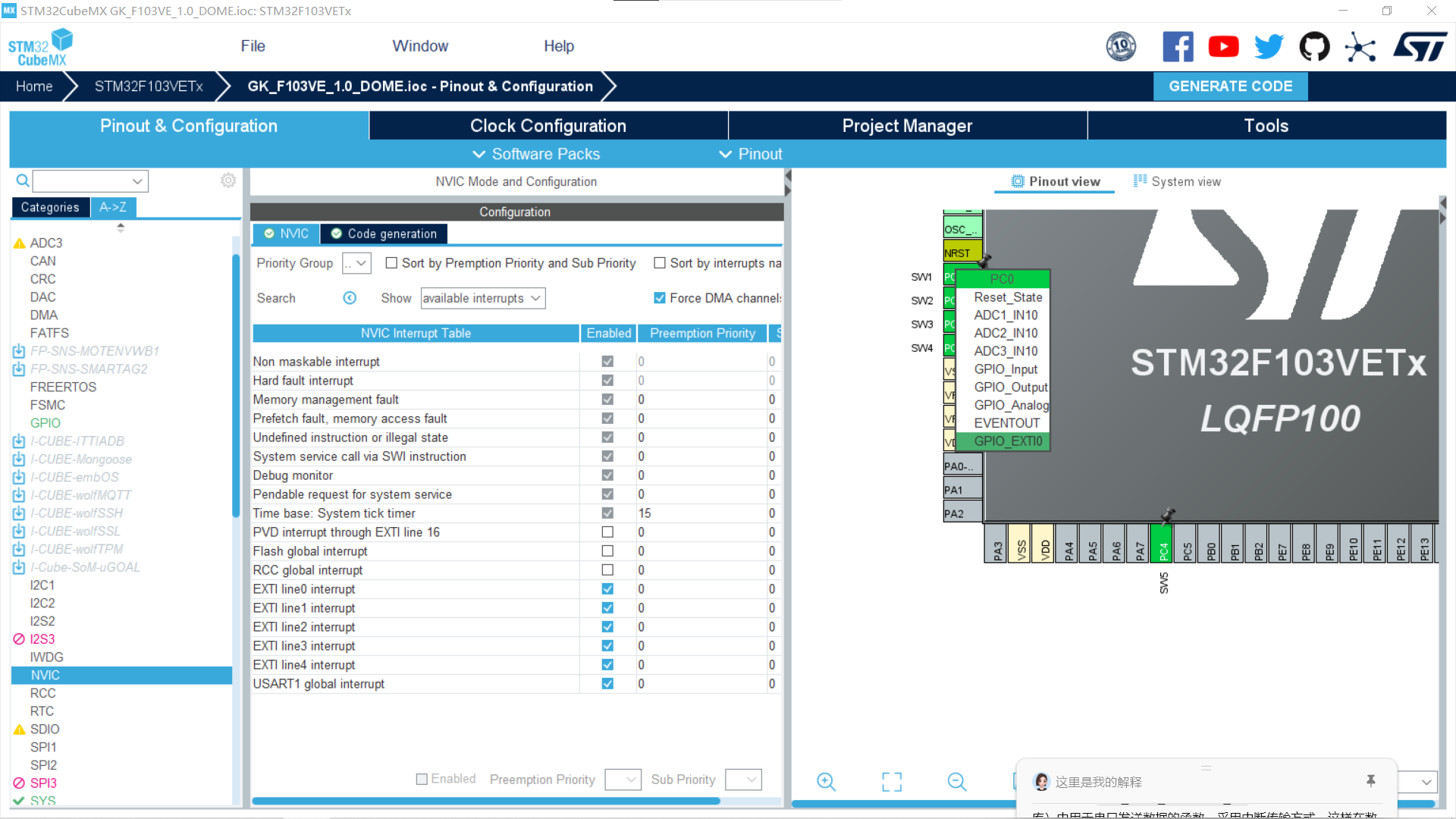Click the zoom out magnifier icon
The image size is (1456, 819).
957,782
